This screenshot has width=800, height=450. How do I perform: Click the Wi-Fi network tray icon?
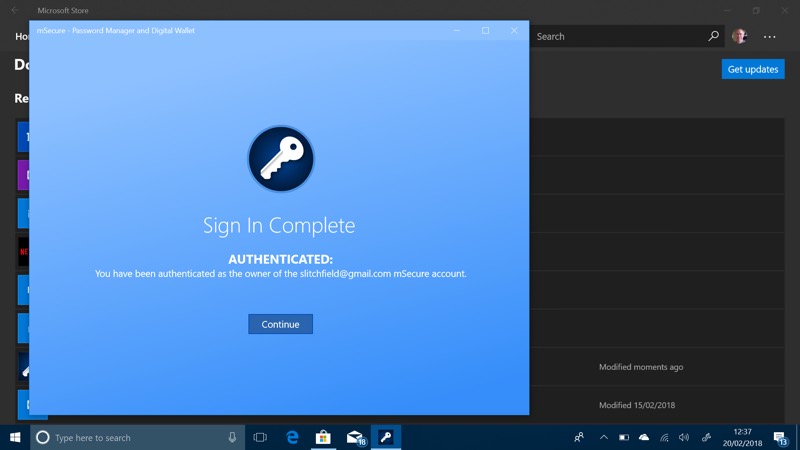(664, 437)
